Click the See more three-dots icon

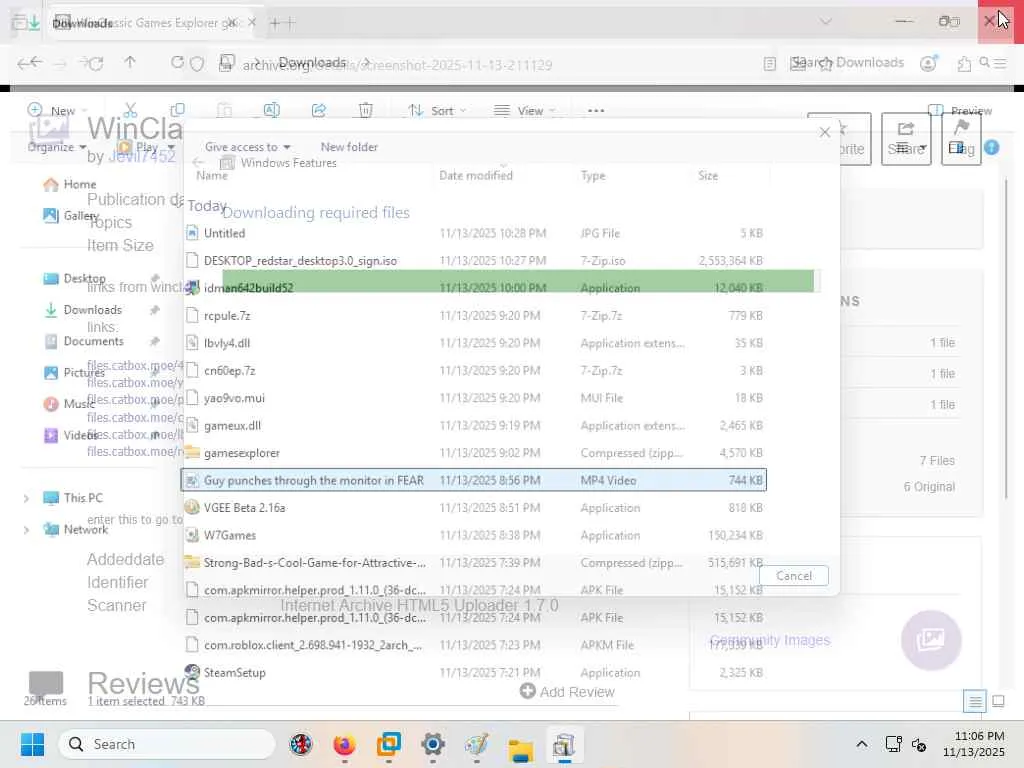point(596,110)
